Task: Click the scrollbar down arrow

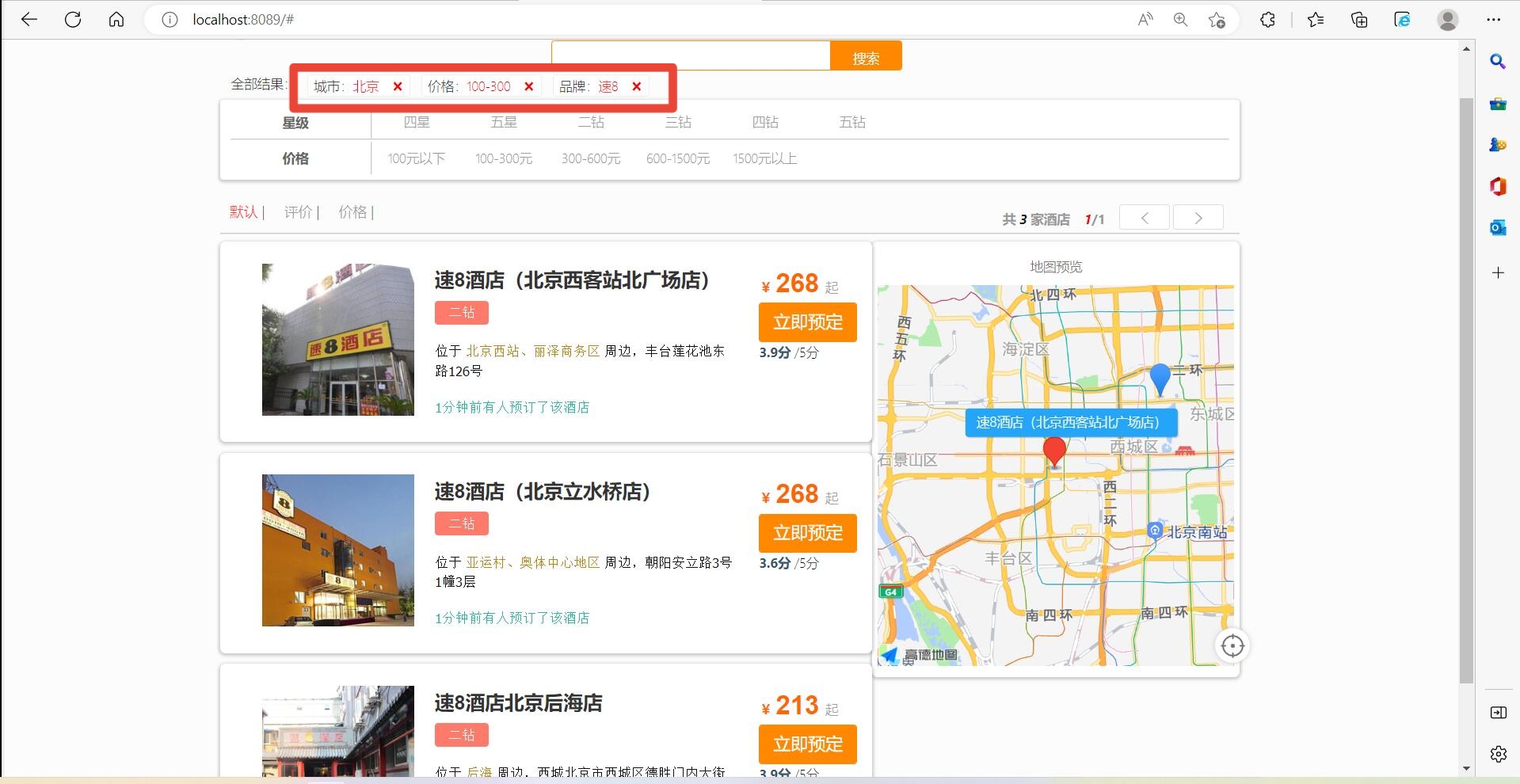Action: (x=1466, y=768)
